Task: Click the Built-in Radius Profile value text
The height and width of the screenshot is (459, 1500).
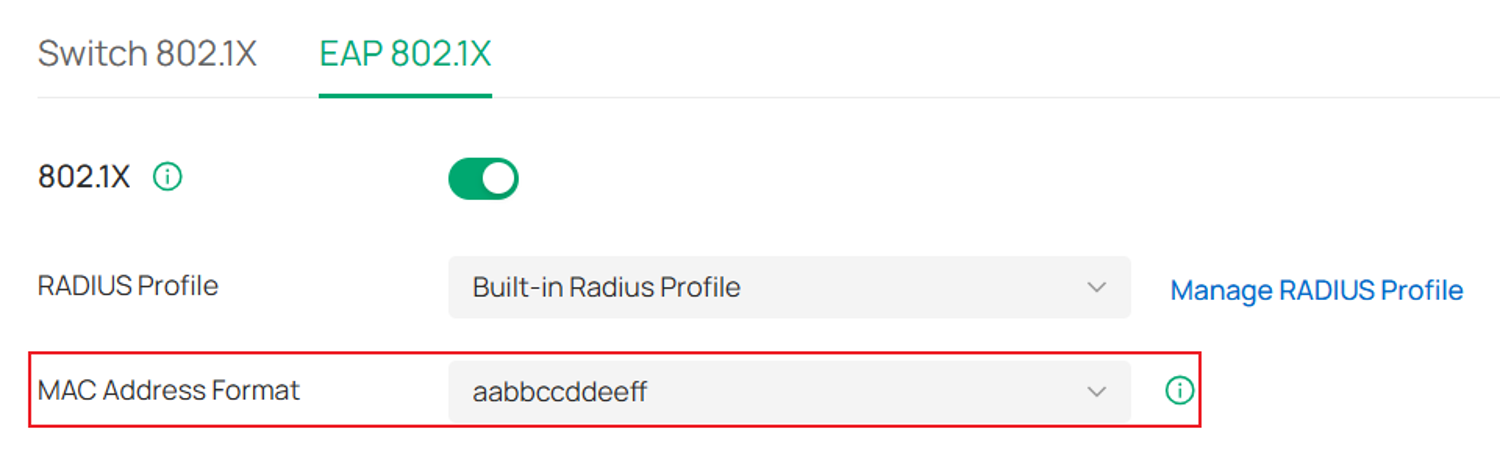Action: 606,288
